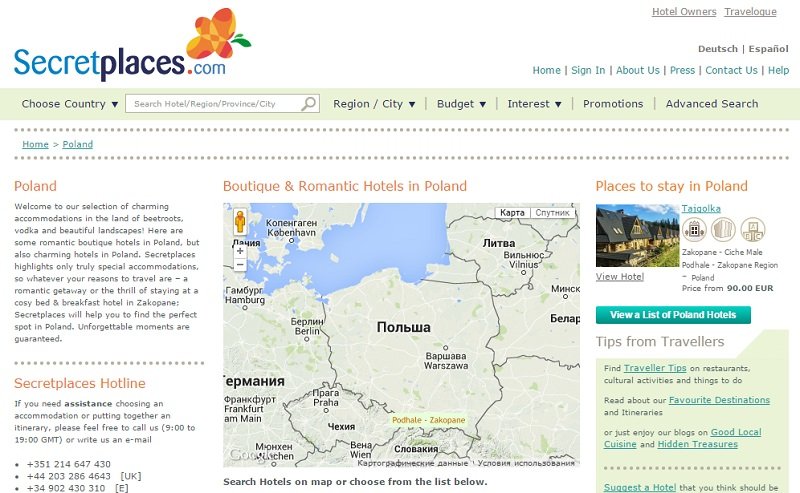Click View a List of Poland Hotels
Viewport: 800px width, 493px height.
pyautogui.click(x=673, y=315)
